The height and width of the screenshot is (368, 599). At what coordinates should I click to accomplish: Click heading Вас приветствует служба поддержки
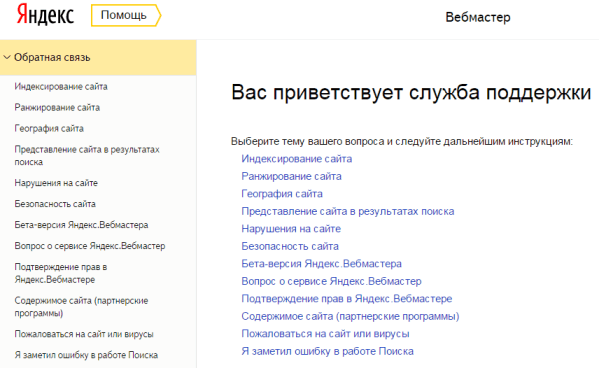411,93
